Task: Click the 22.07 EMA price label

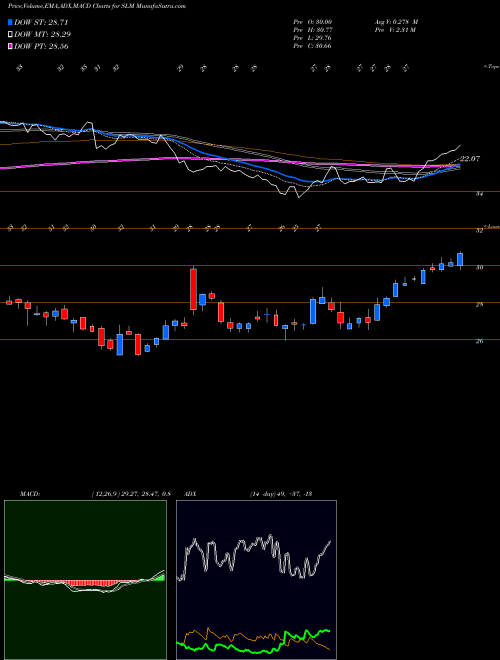Action: pyautogui.click(x=470, y=159)
